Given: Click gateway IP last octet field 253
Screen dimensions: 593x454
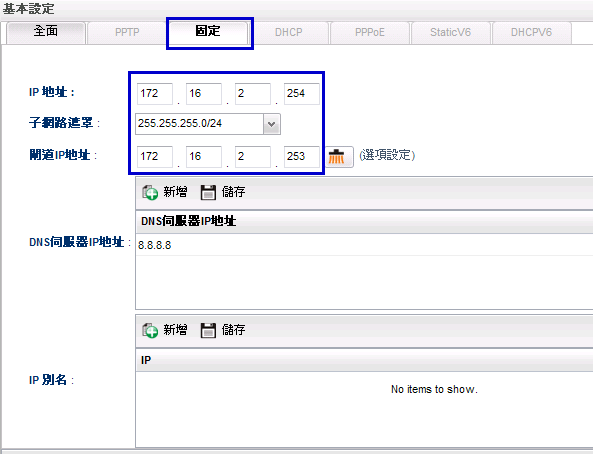Looking at the screenshot, I should [302, 157].
